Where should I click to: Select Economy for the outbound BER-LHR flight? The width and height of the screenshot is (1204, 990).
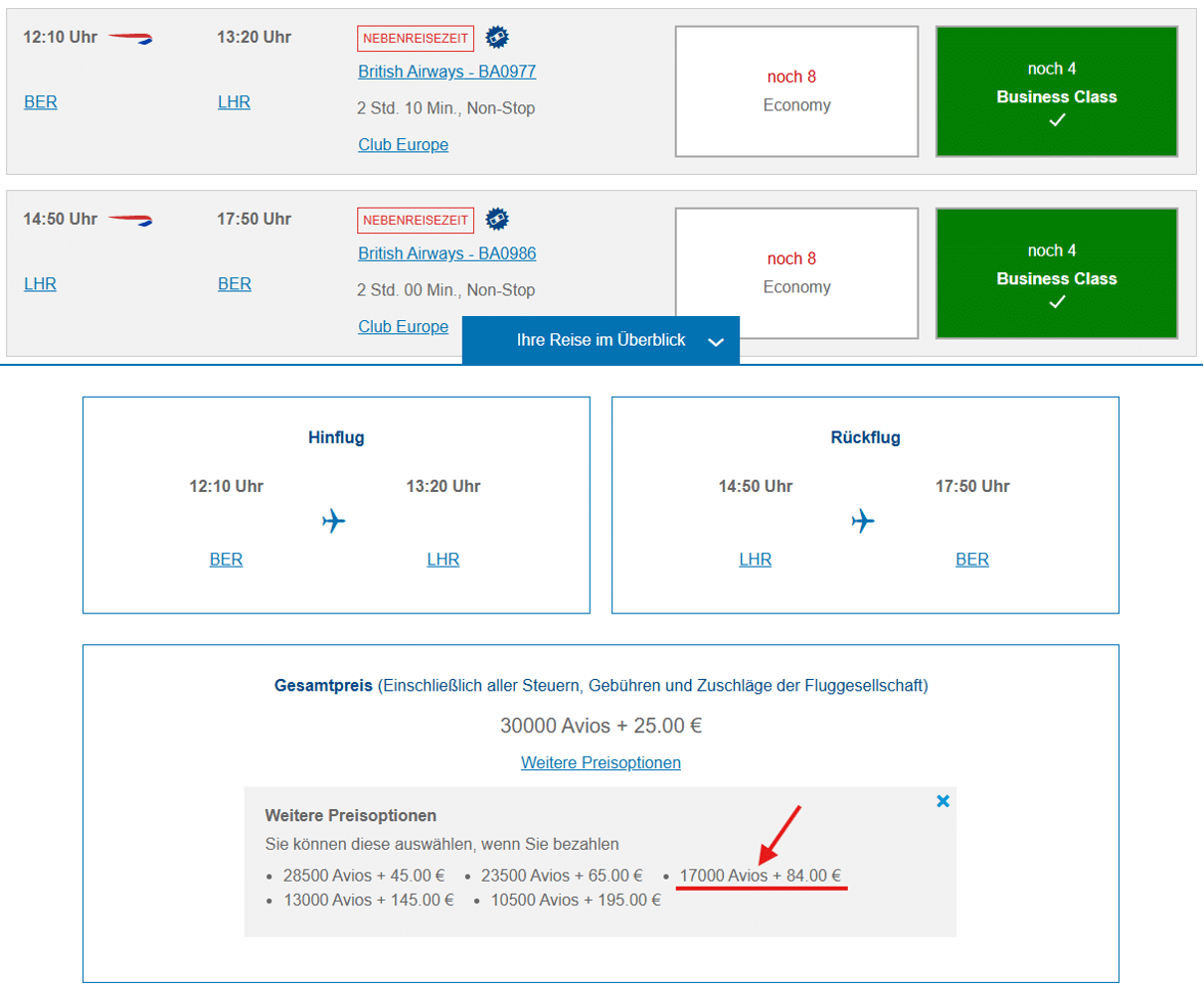click(796, 90)
